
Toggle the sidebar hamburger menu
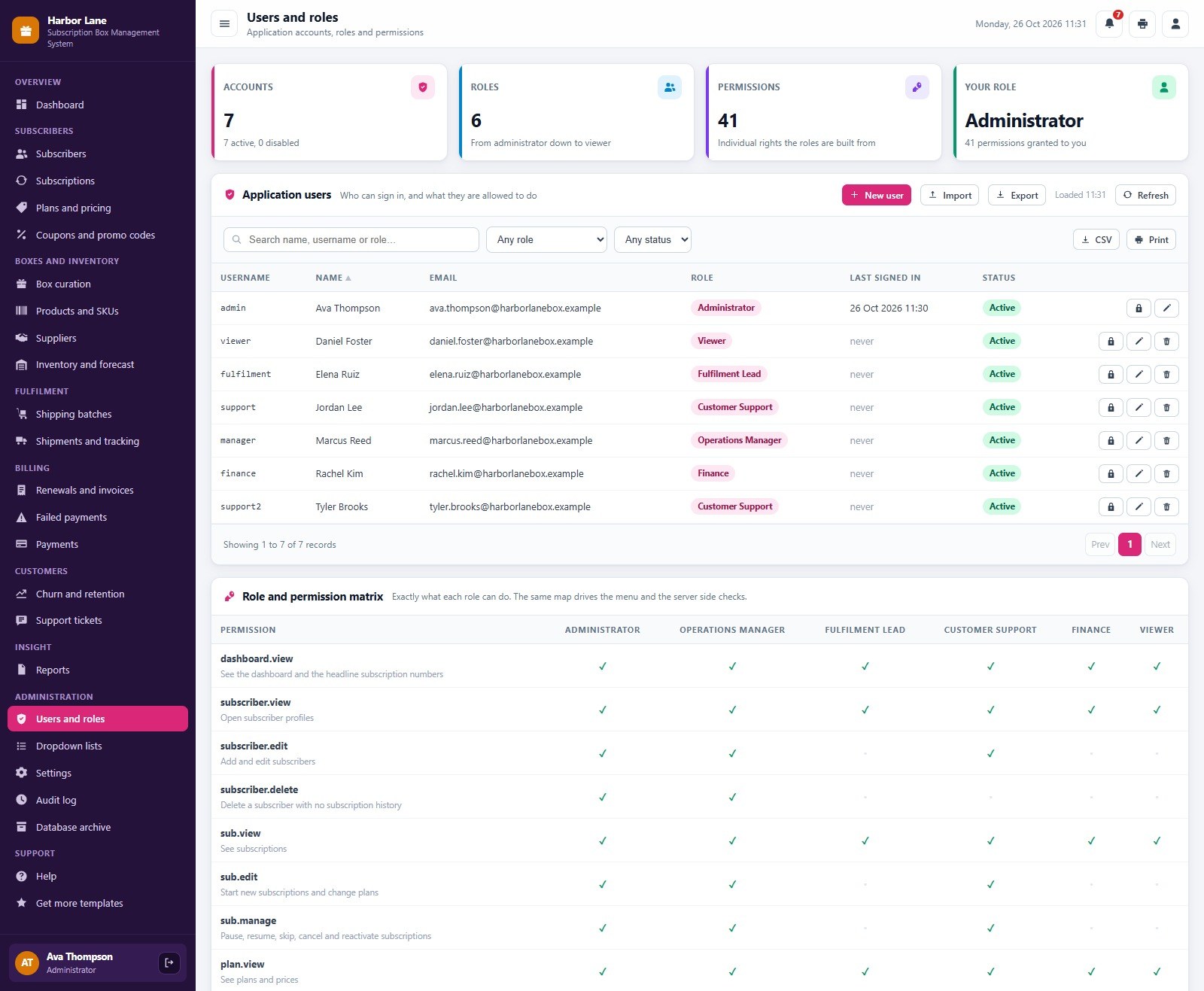click(224, 24)
